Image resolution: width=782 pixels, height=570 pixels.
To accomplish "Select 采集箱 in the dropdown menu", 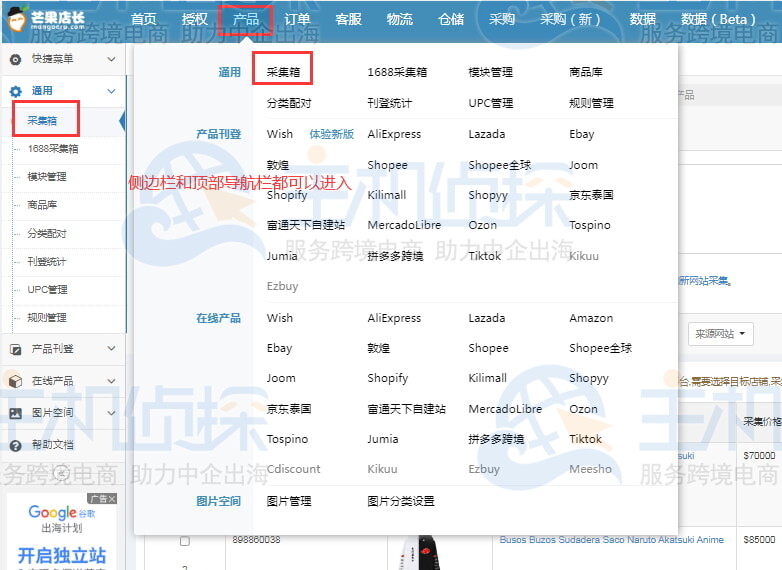I will (x=283, y=72).
